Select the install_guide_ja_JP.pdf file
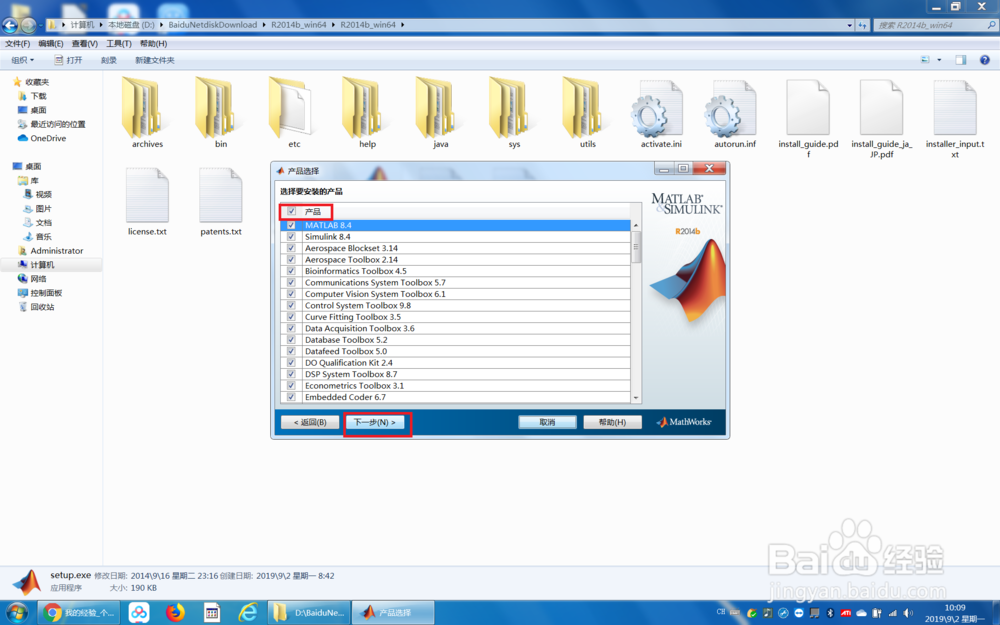The width and height of the screenshot is (1000, 625). [x=881, y=119]
